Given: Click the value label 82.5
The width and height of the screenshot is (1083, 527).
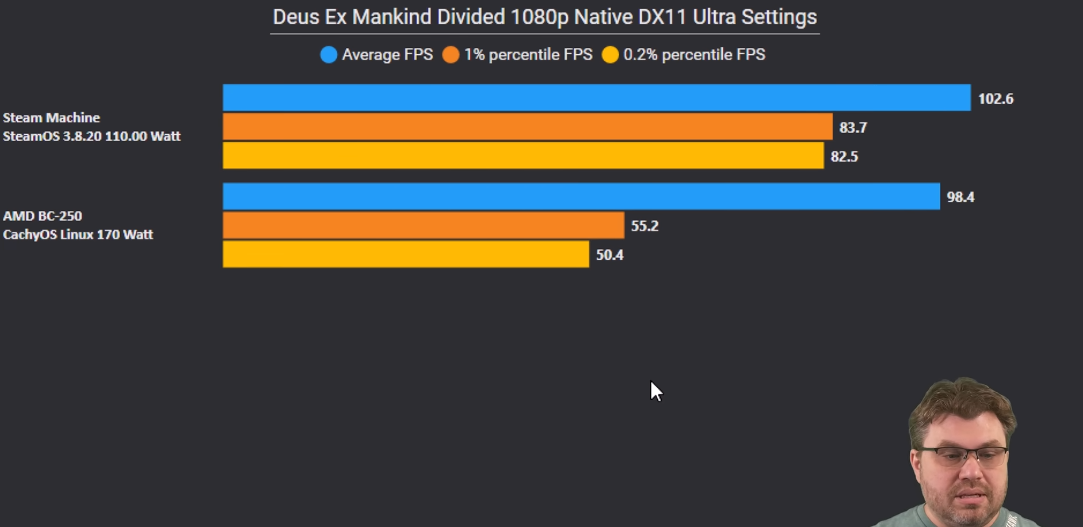Looking at the screenshot, I should click(x=844, y=157).
